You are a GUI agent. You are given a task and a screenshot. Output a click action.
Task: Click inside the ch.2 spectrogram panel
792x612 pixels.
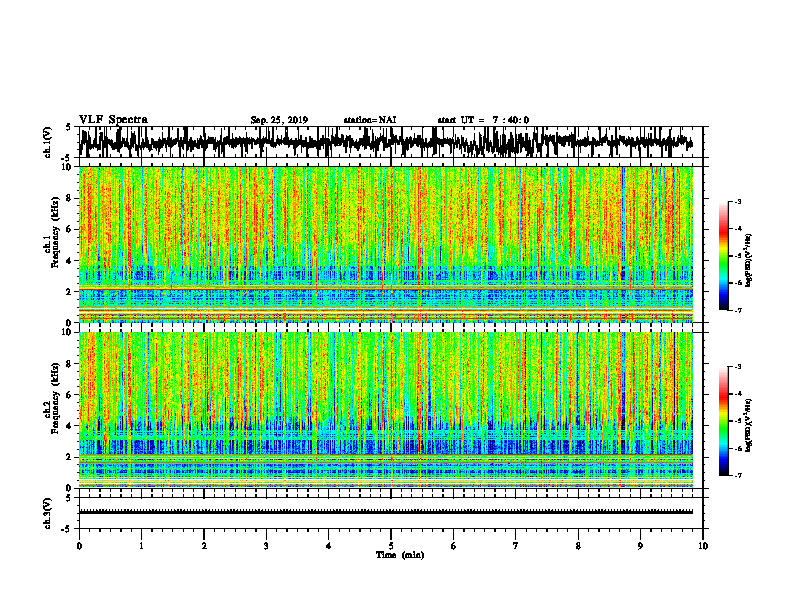tap(386, 410)
